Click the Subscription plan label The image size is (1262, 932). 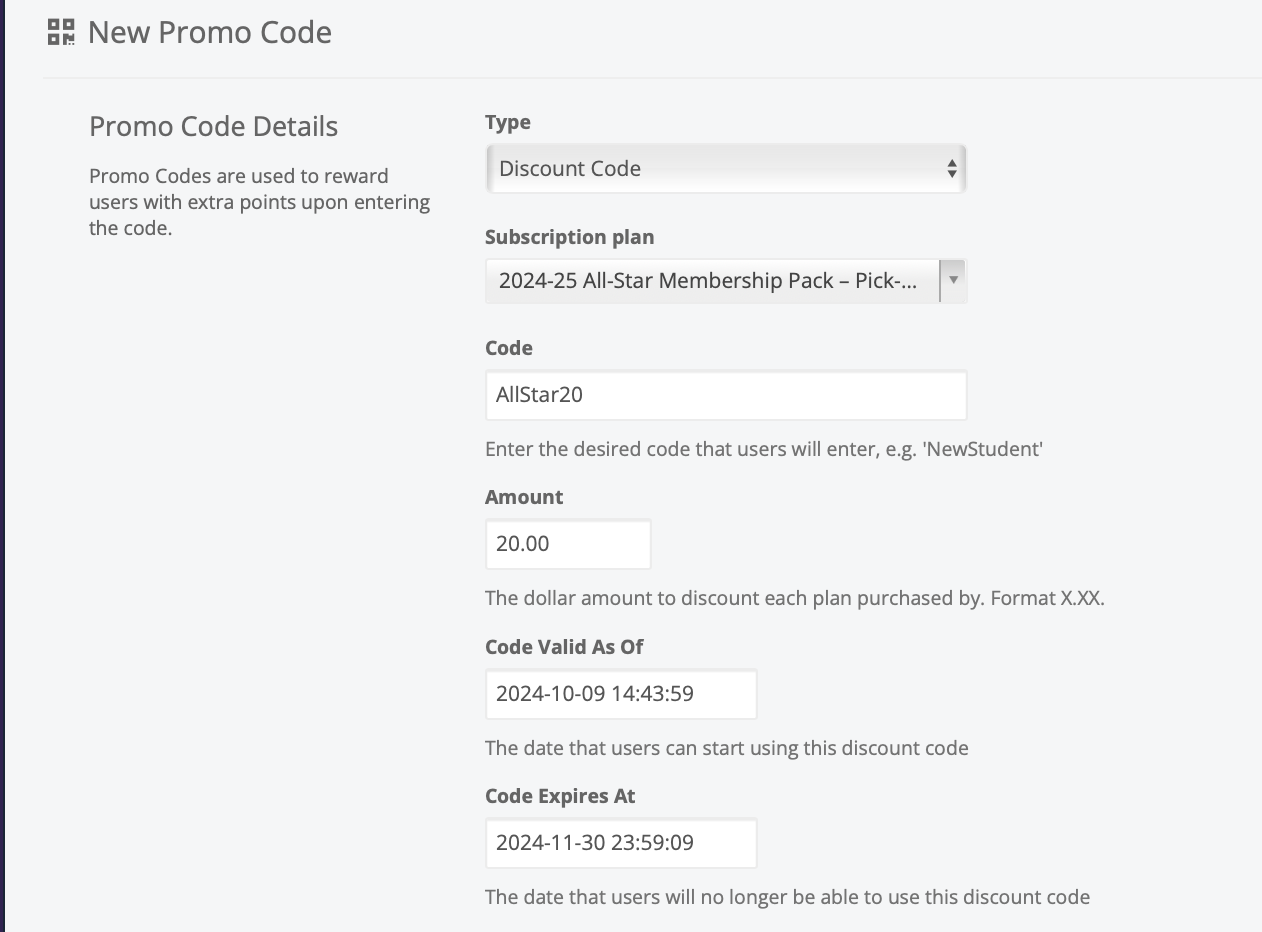coord(569,237)
